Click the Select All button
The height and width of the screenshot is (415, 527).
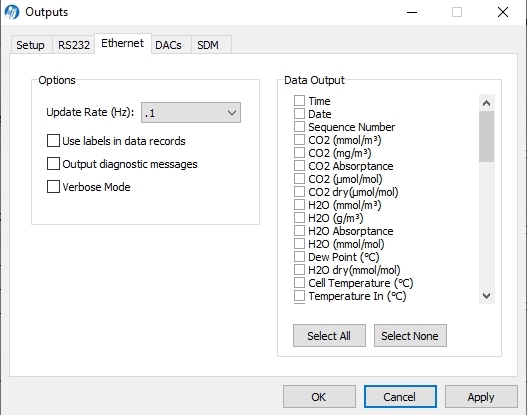click(329, 335)
